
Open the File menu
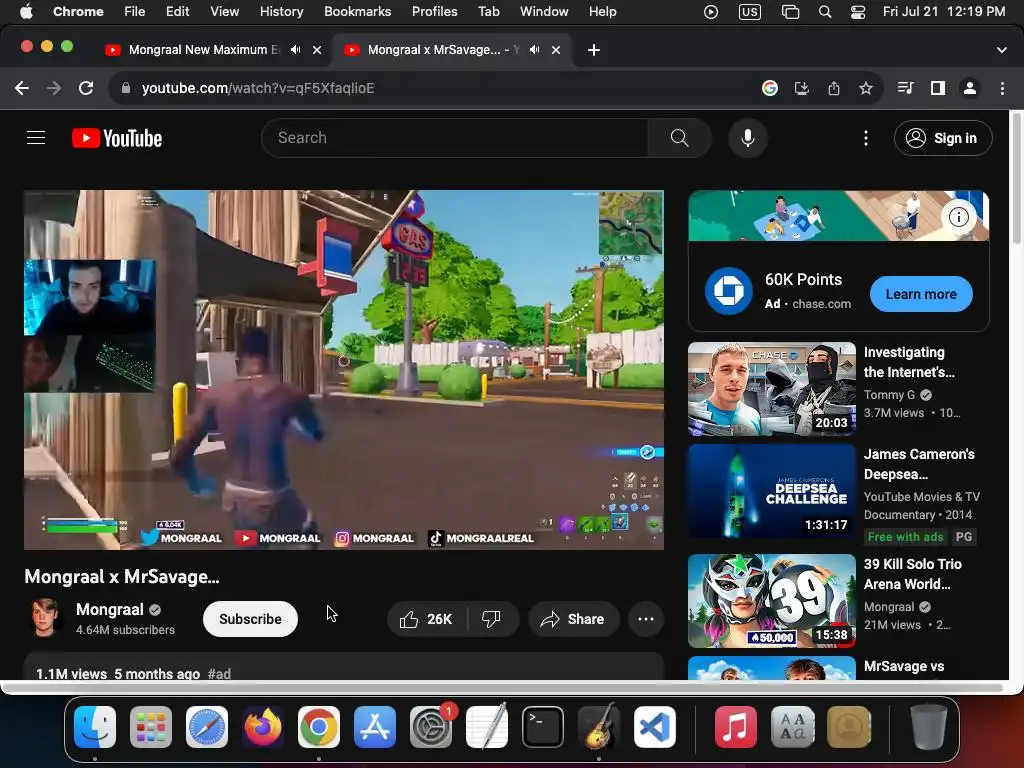tap(135, 12)
